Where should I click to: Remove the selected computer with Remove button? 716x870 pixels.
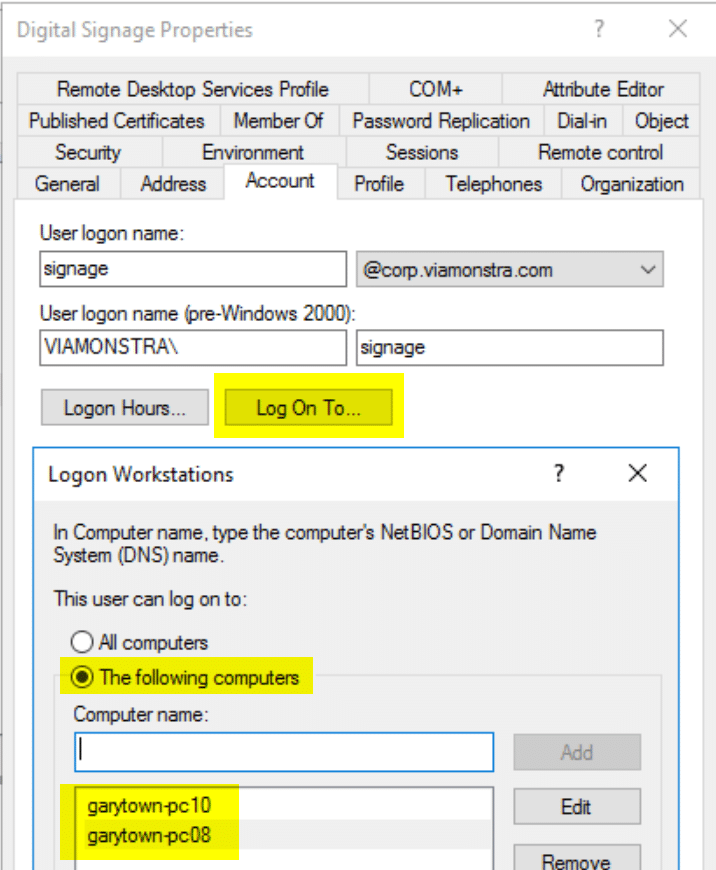[x=576, y=859]
